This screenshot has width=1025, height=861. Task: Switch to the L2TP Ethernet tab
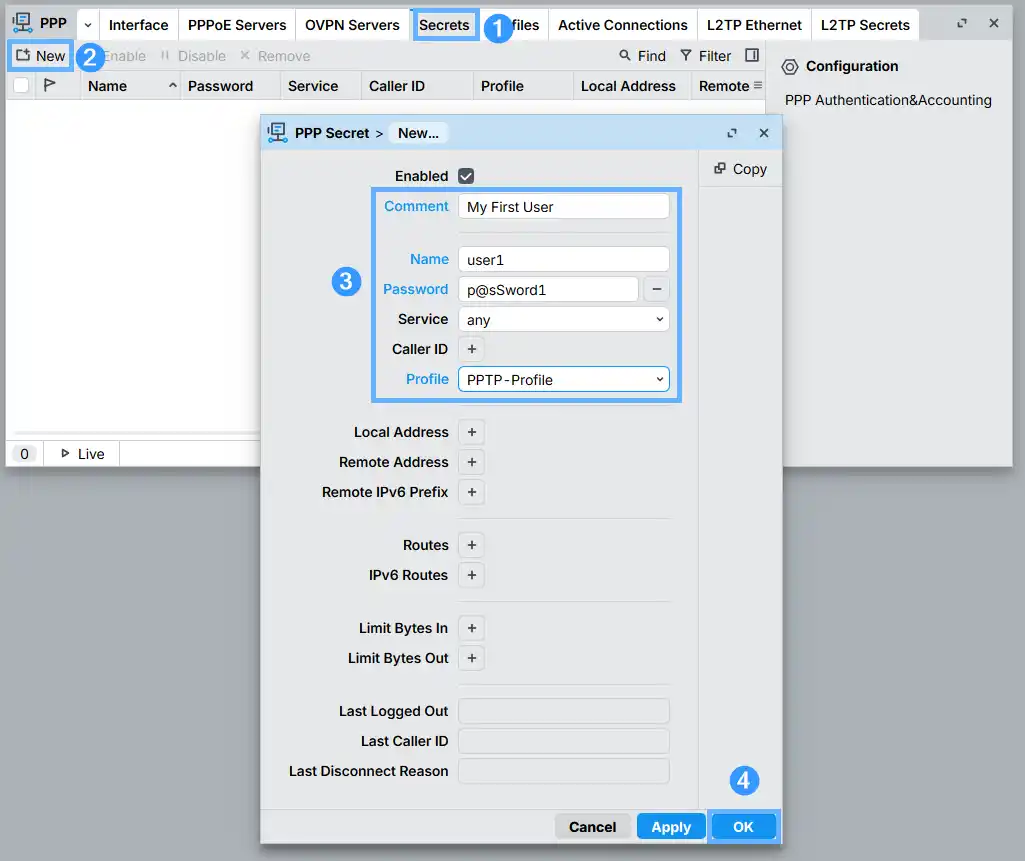pyautogui.click(x=754, y=25)
